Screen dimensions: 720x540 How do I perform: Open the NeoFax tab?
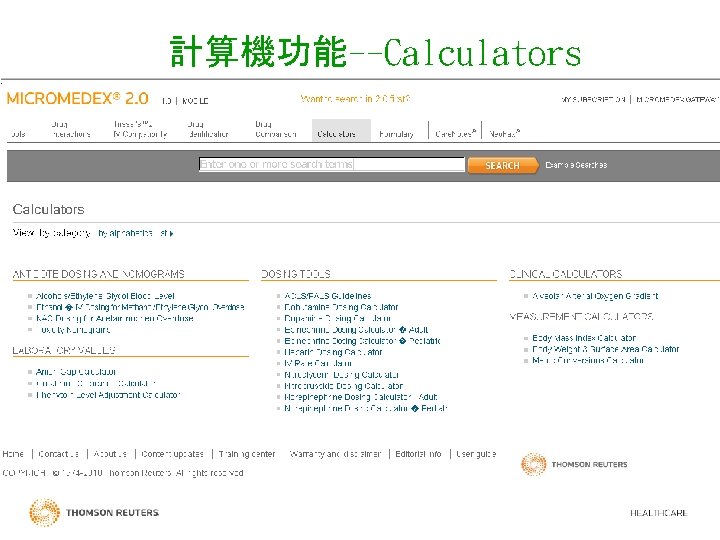point(504,134)
